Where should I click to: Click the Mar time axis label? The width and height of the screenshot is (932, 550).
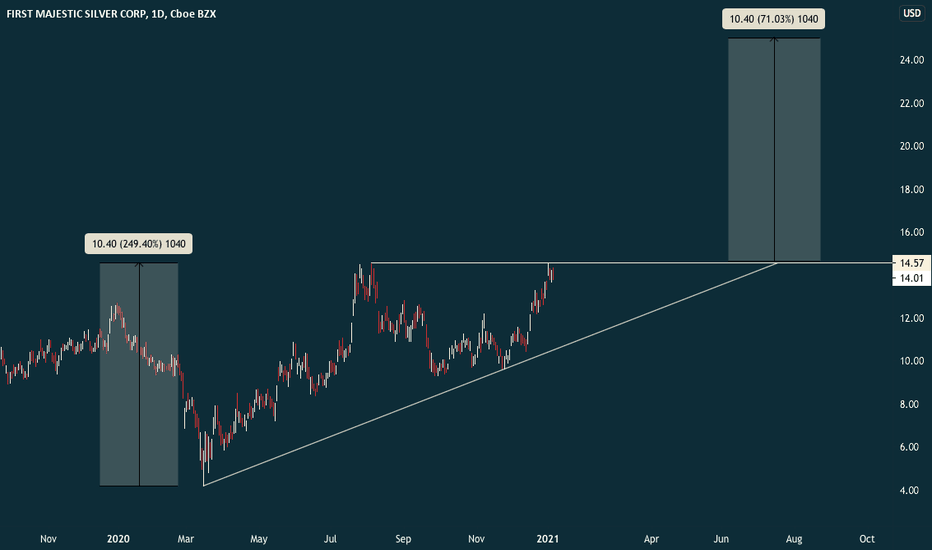(185, 539)
